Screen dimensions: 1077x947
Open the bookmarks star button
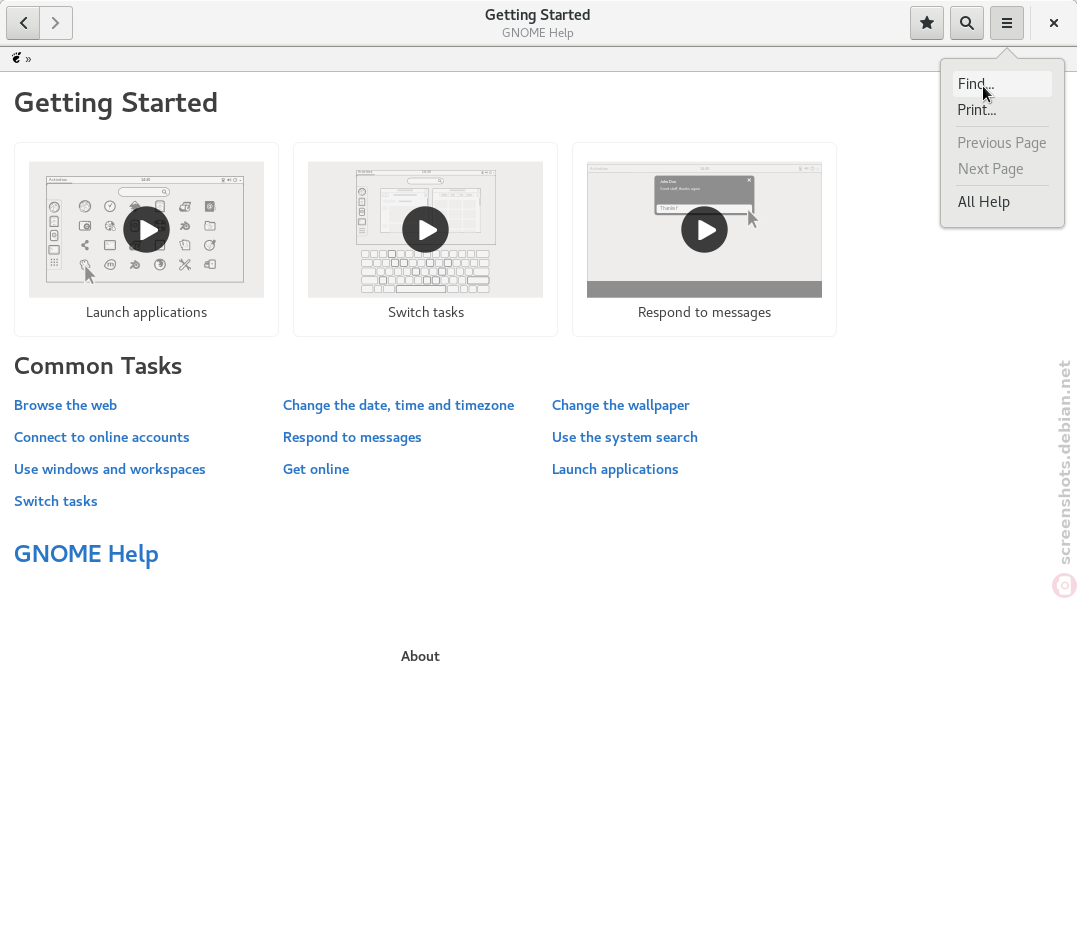tap(927, 23)
